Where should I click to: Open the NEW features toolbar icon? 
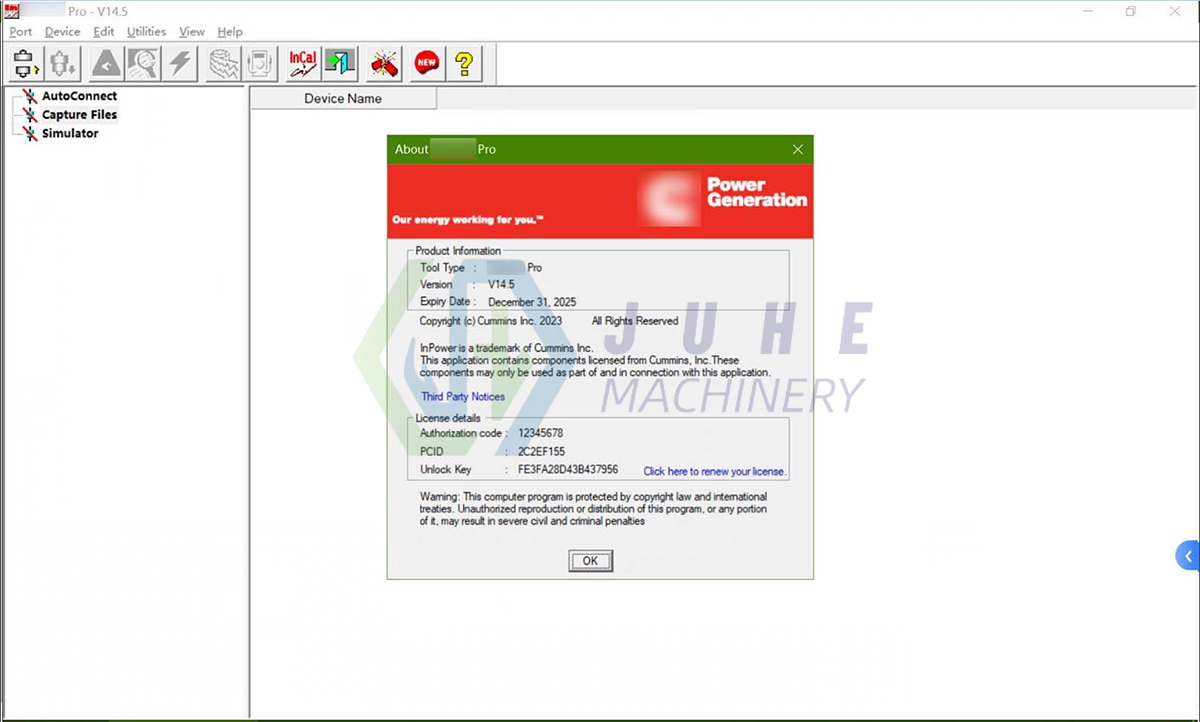(425, 63)
